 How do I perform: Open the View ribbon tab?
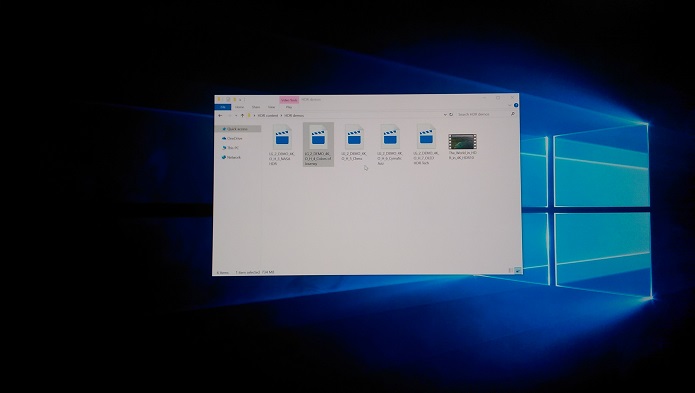tap(271, 107)
